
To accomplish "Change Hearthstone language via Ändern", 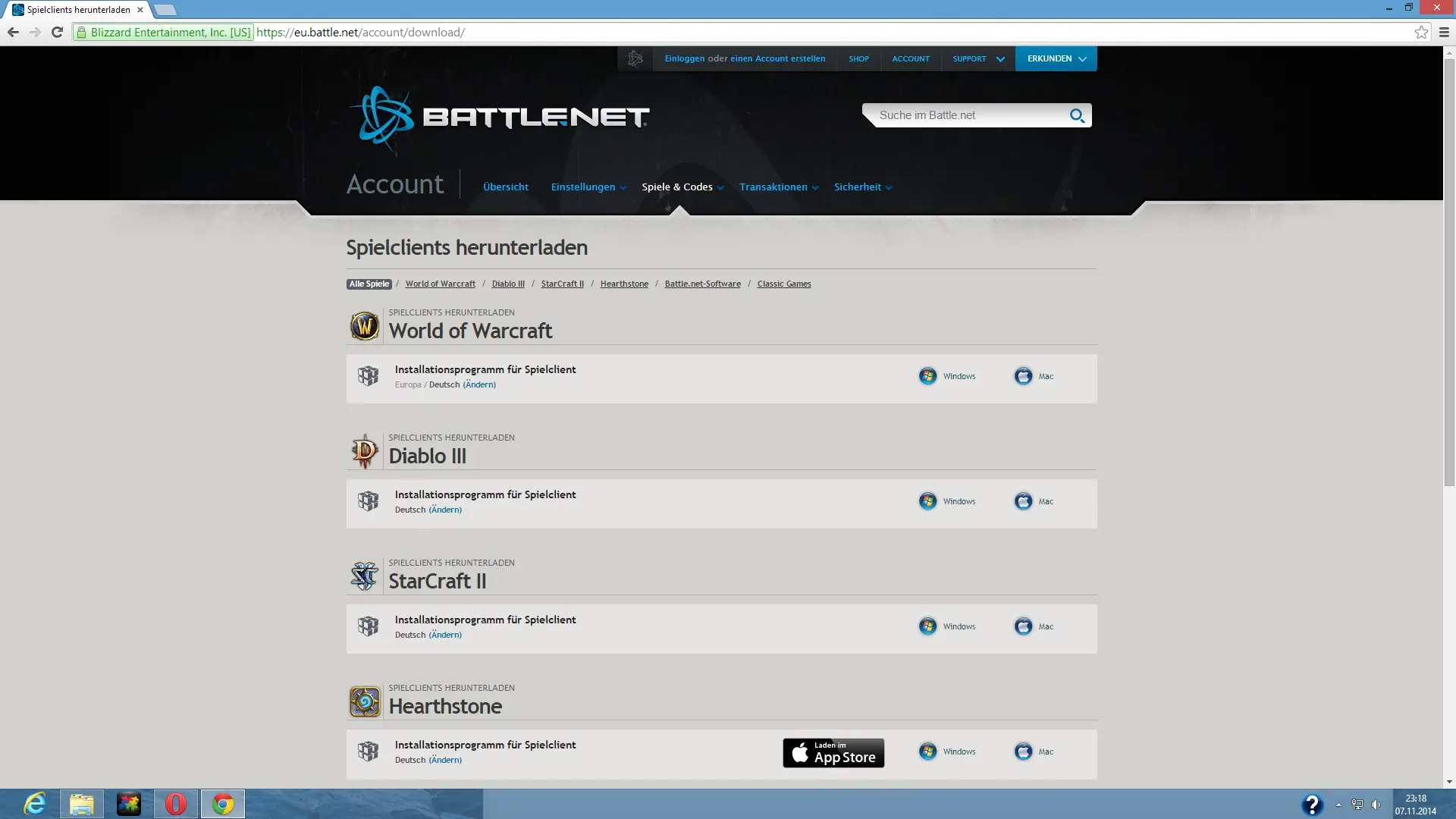I will coord(445,760).
